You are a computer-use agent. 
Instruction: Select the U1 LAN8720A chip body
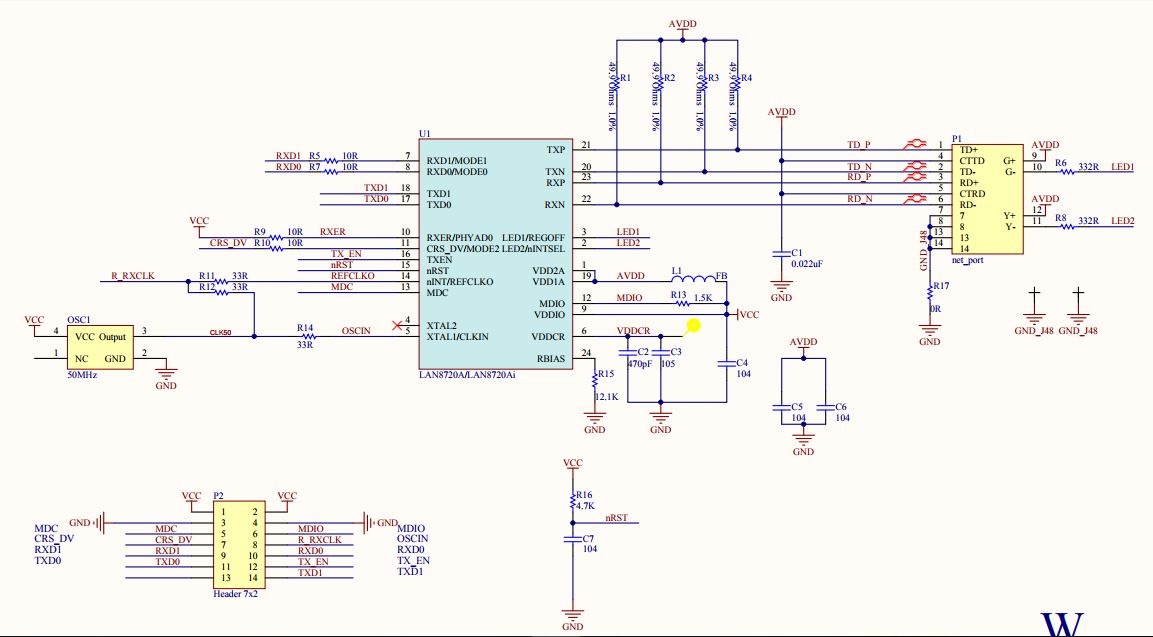point(496,254)
